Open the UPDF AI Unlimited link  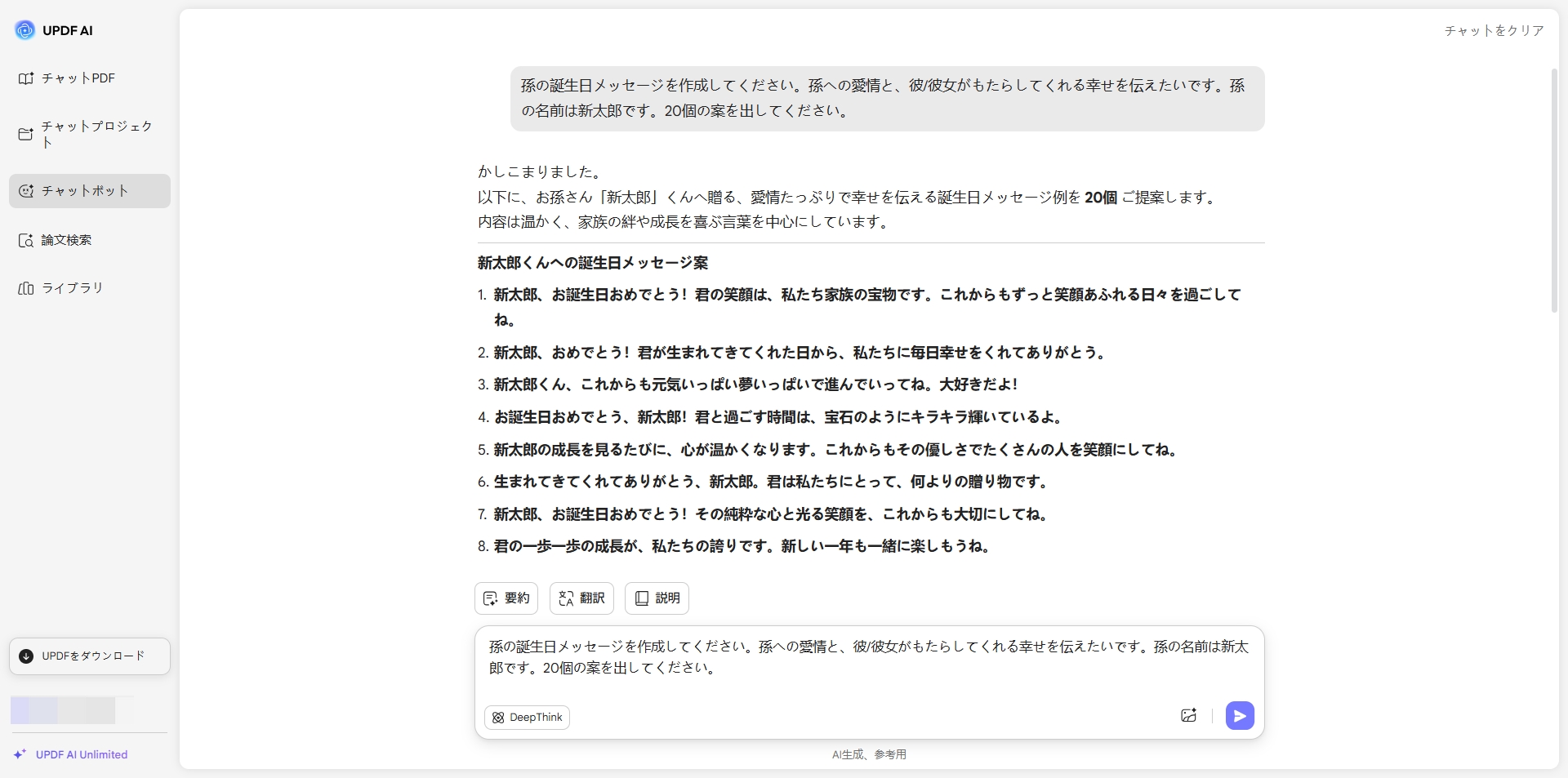click(81, 755)
